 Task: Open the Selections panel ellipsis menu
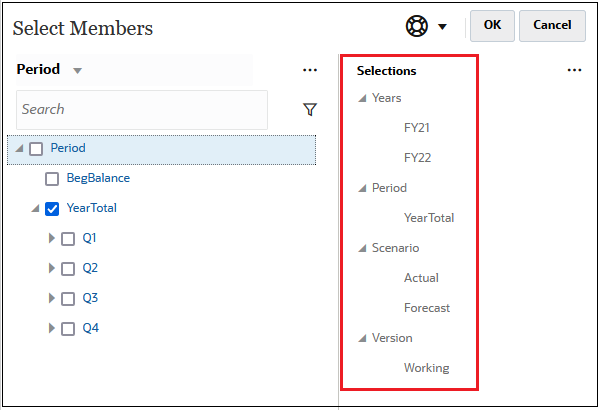tap(574, 70)
